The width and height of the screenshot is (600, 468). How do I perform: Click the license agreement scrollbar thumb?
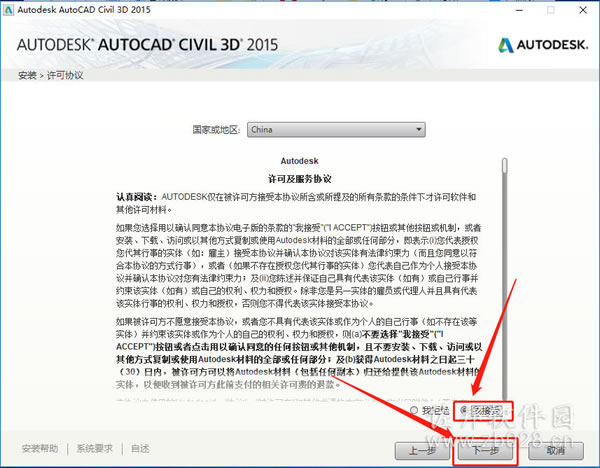[x=505, y=166]
